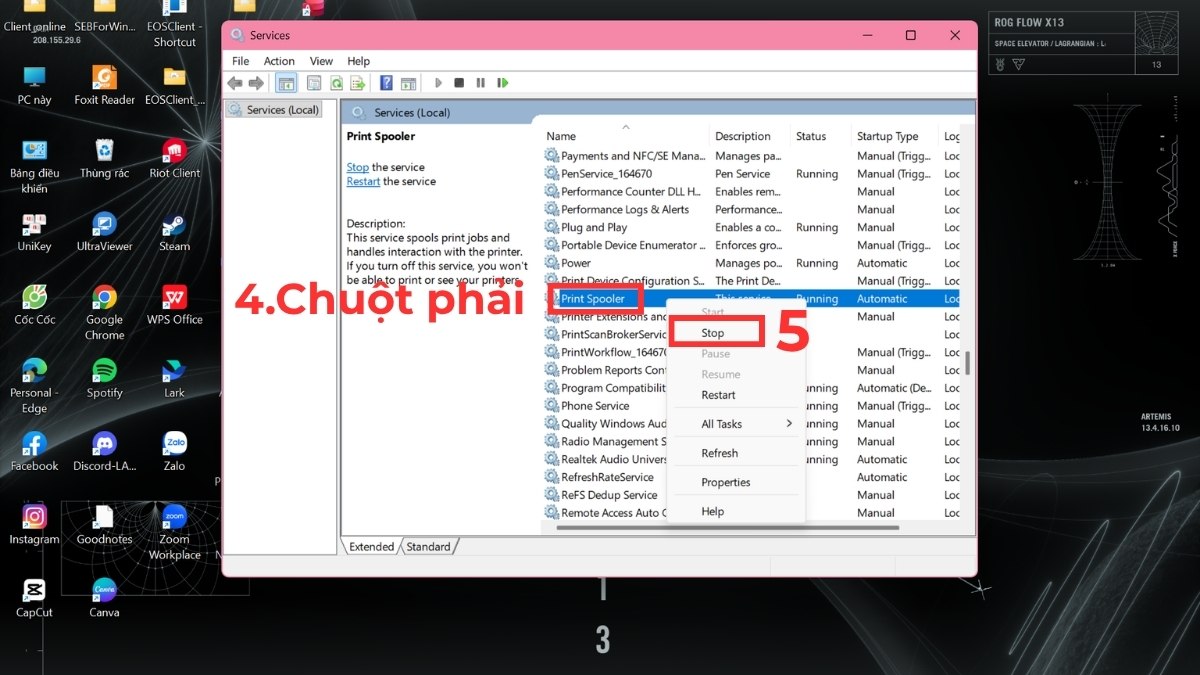Click the blue Help question-mark toolbar icon
Viewport: 1200px width, 675px height.
click(386, 83)
